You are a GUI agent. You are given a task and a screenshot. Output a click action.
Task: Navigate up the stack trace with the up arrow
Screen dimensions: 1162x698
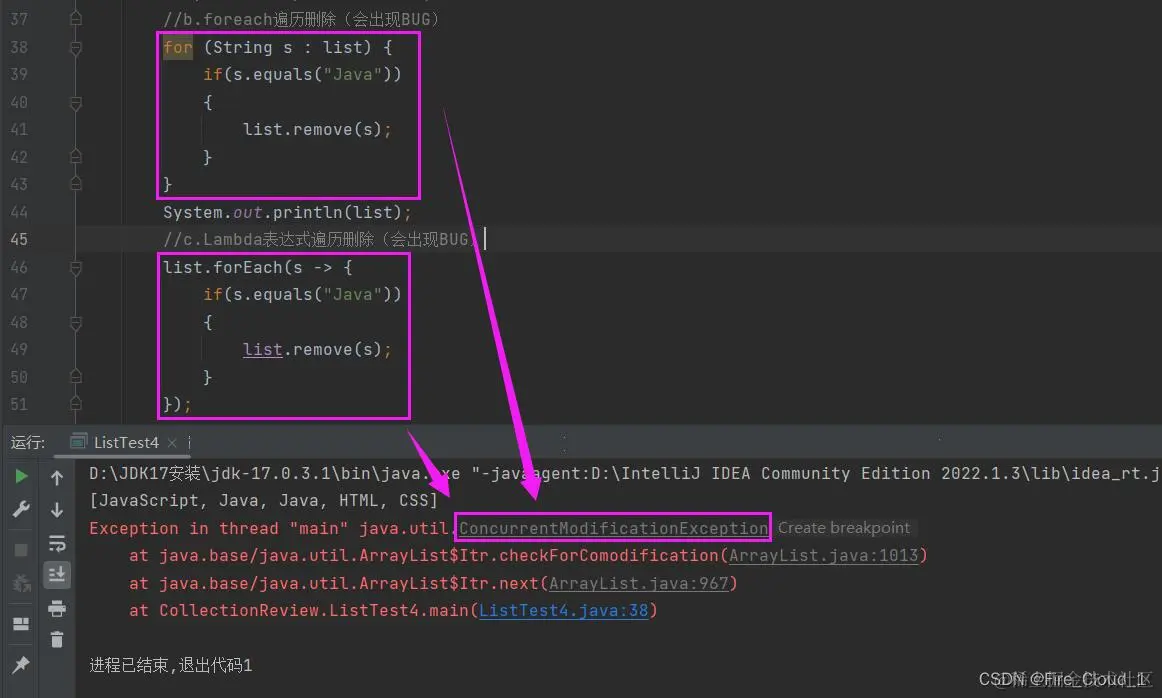coord(57,477)
